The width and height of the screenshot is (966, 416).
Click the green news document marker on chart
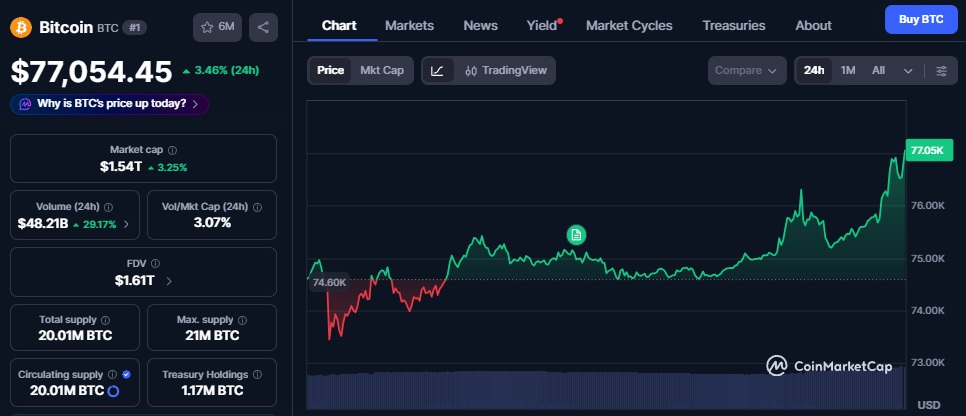point(576,234)
